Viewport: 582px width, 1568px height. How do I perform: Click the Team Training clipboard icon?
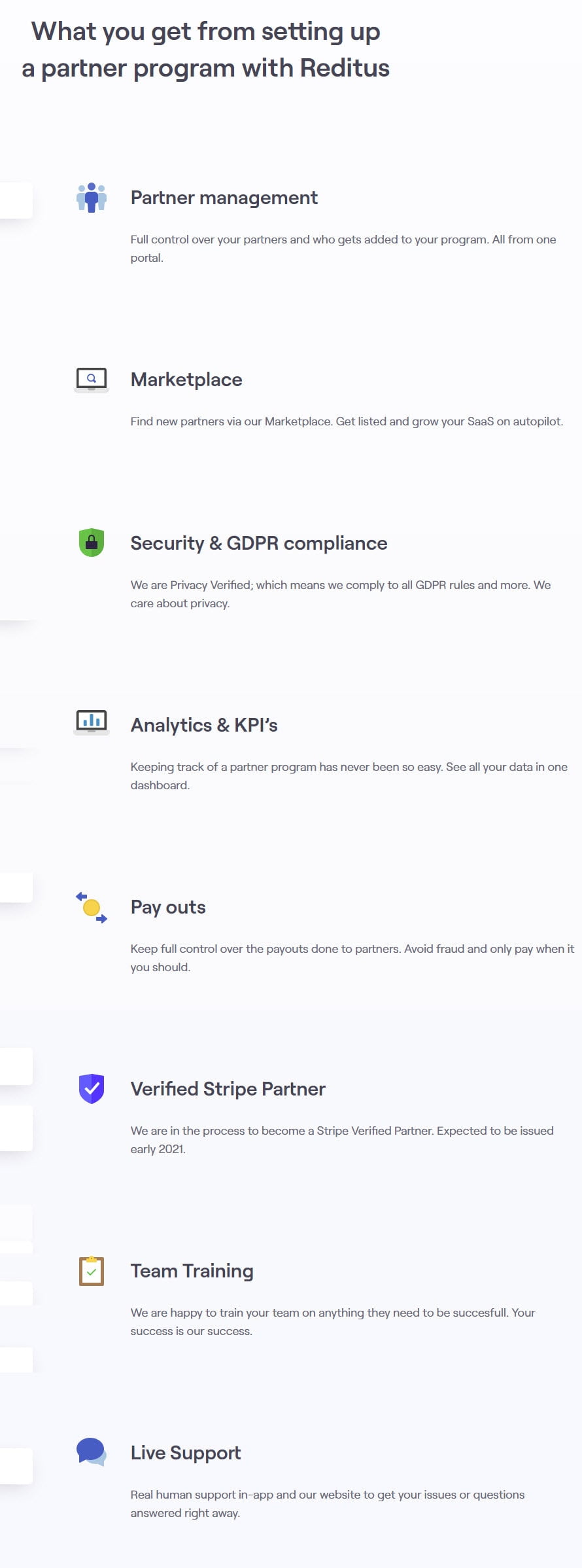click(92, 1271)
